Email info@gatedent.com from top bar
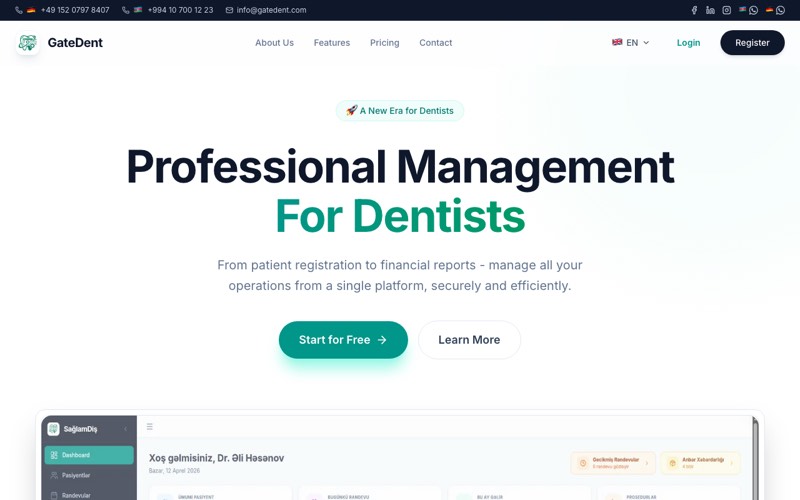The image size is (800, 500). click(266, 10)
